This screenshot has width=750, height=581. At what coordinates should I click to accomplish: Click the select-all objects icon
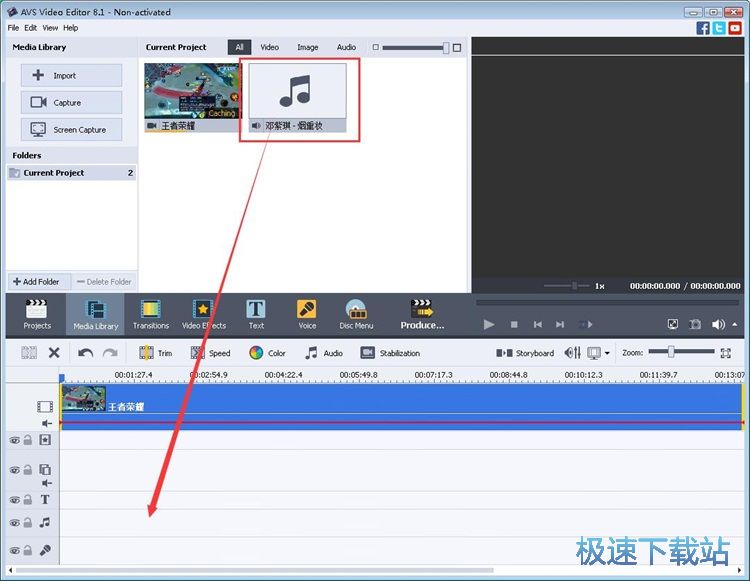(29, 353)
